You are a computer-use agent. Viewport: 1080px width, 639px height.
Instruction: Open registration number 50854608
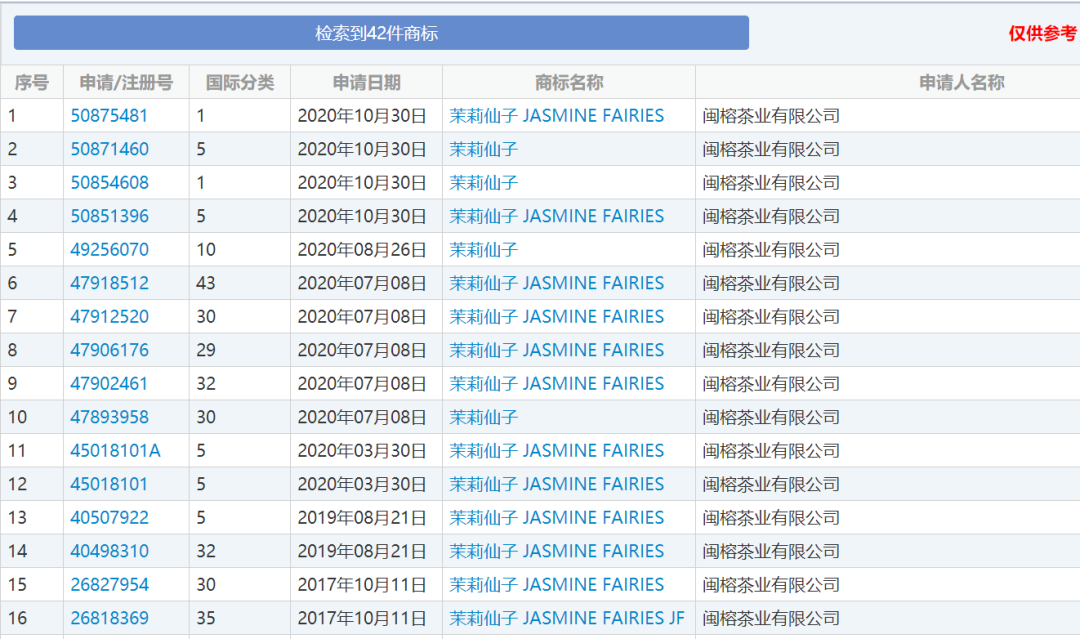click(110, 183)
